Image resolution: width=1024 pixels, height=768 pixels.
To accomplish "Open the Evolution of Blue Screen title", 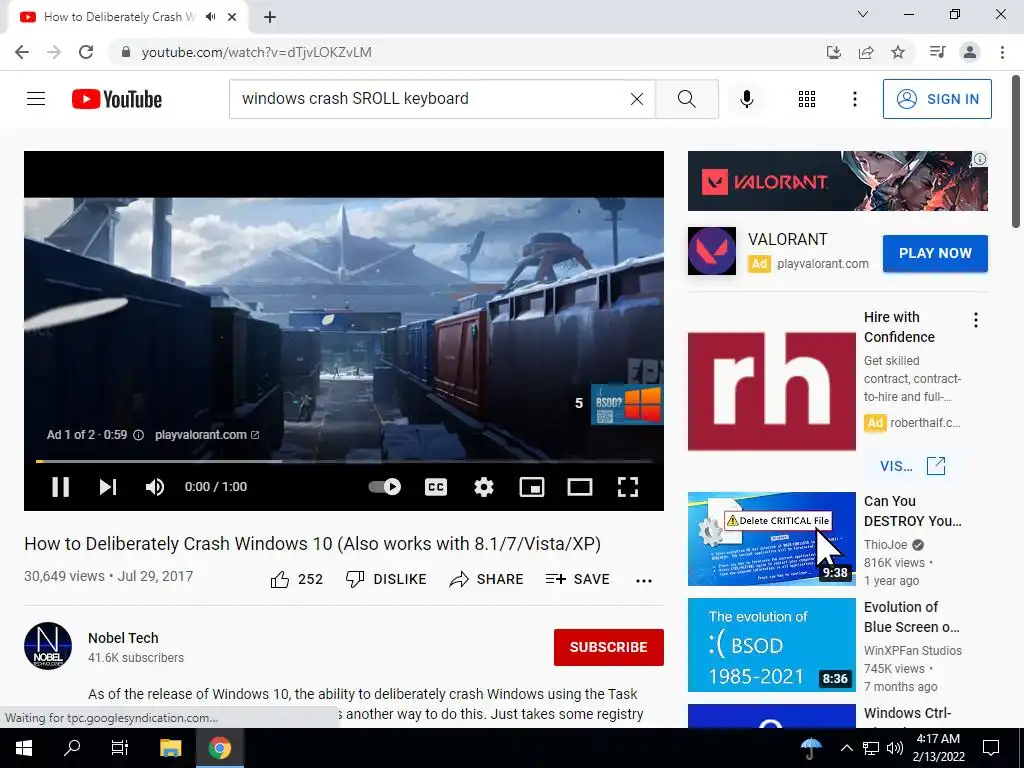I will (912, 617).
